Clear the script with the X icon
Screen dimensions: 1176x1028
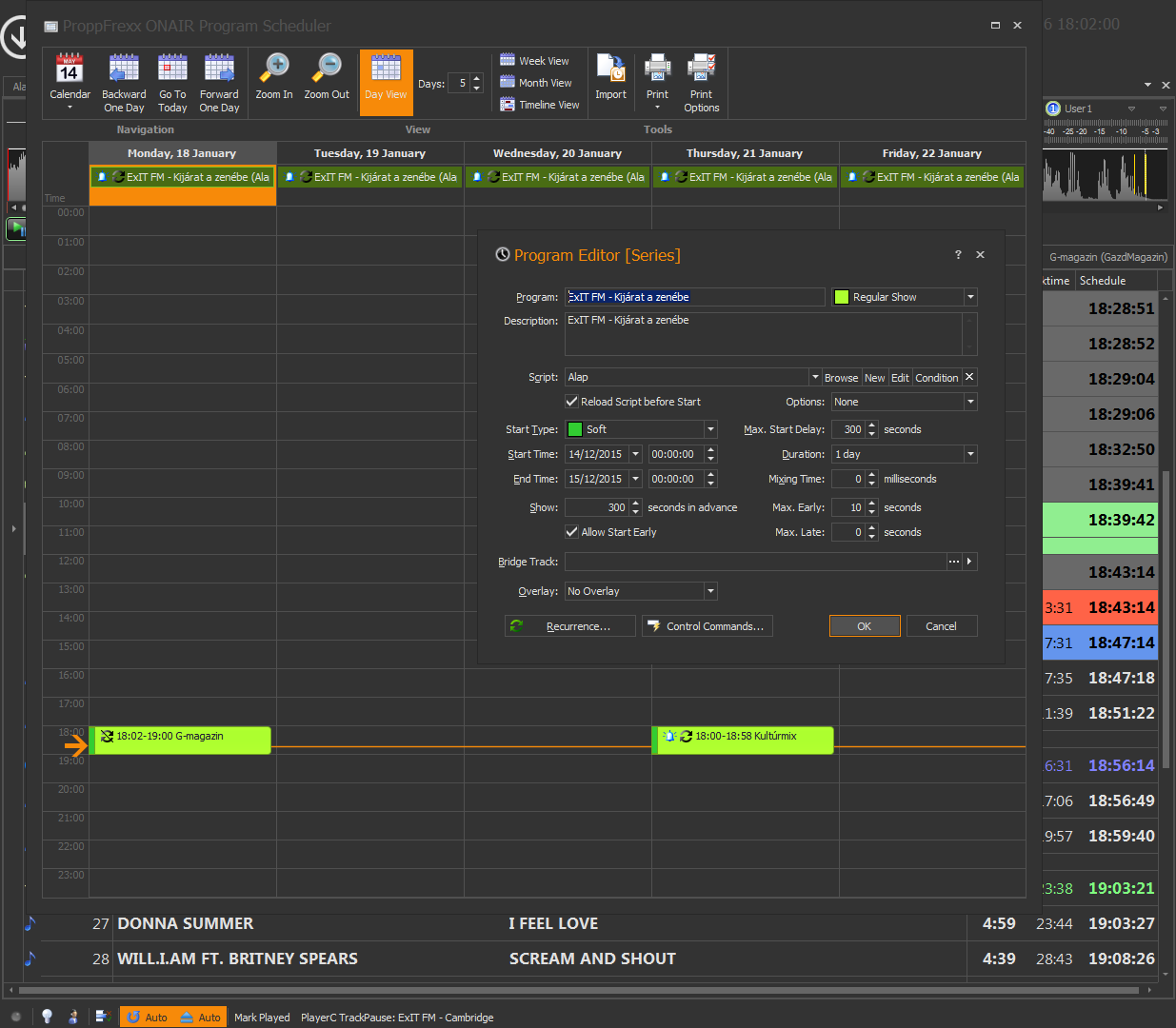point(969,377)
